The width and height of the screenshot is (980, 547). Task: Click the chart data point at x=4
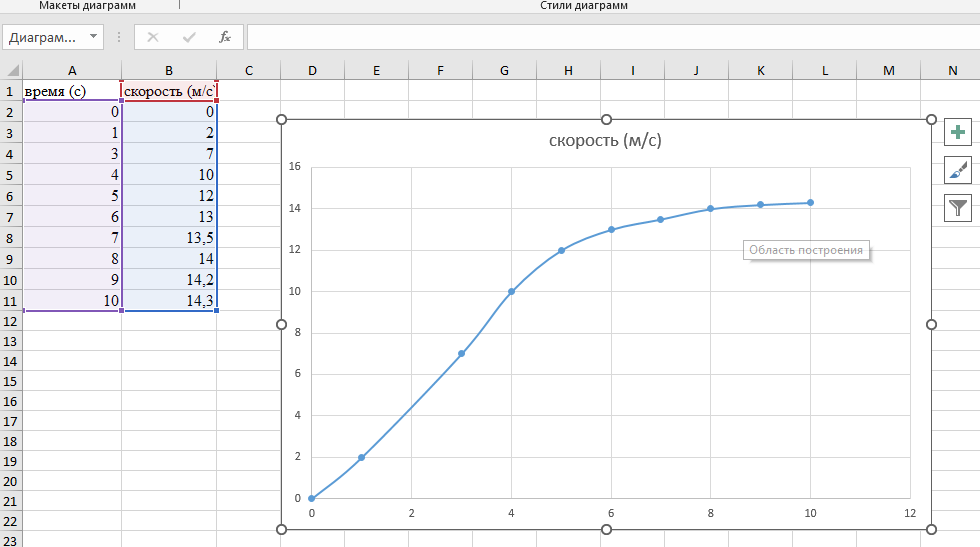(511, 292)
